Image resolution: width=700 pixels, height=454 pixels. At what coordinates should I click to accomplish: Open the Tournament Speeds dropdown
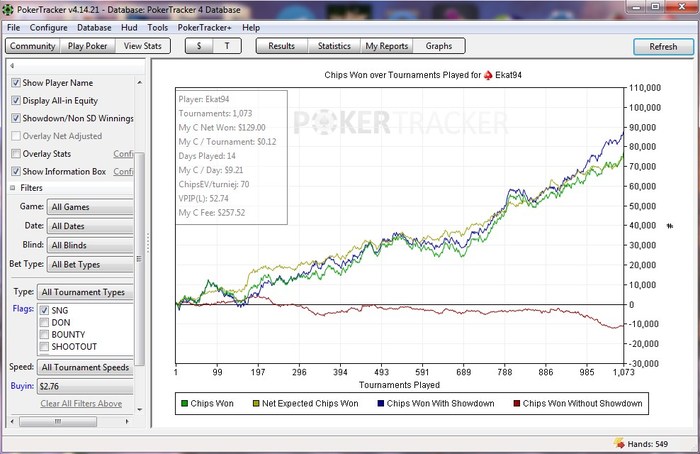[x=85, y=367]
